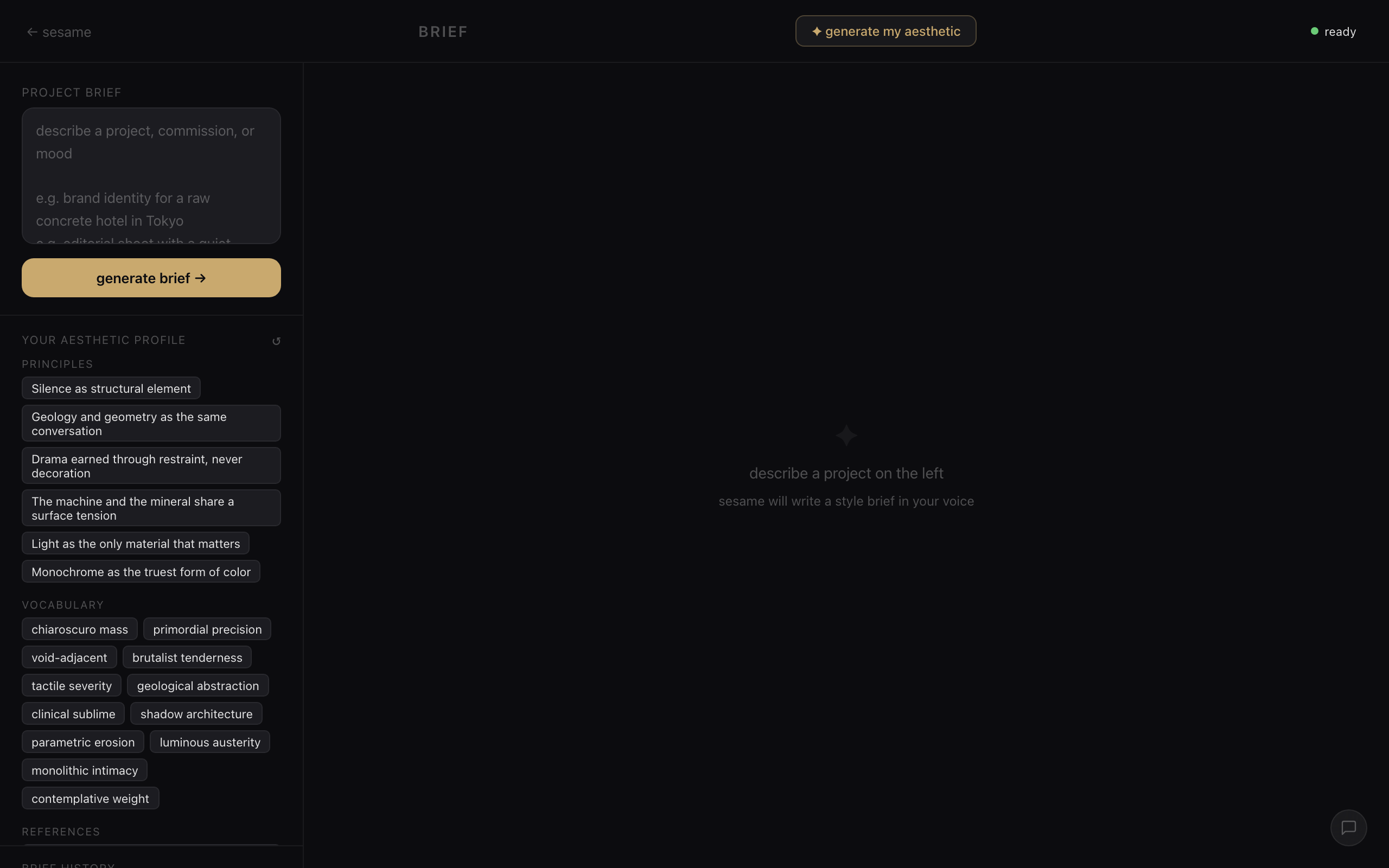Click the generate brief button
The height and width of the screenshot is (868, 1389).
(x=151, y=278)
